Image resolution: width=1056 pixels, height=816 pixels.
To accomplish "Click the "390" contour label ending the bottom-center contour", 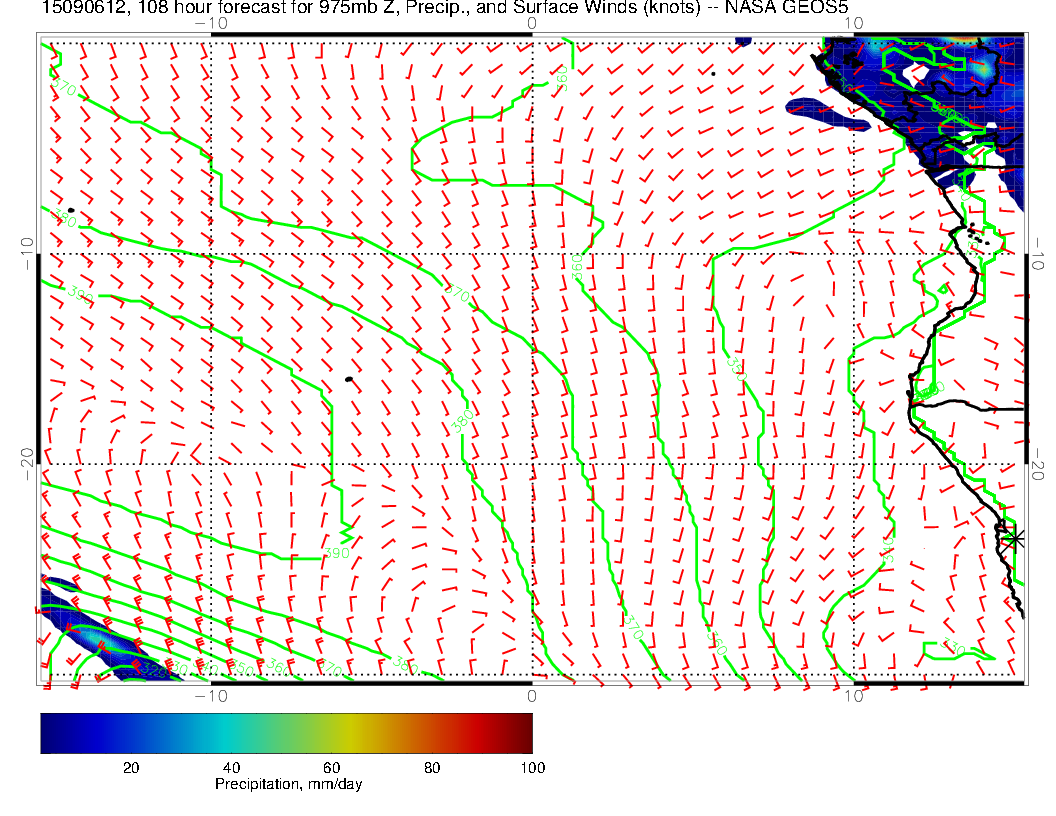I will click(x=337, y=553).
